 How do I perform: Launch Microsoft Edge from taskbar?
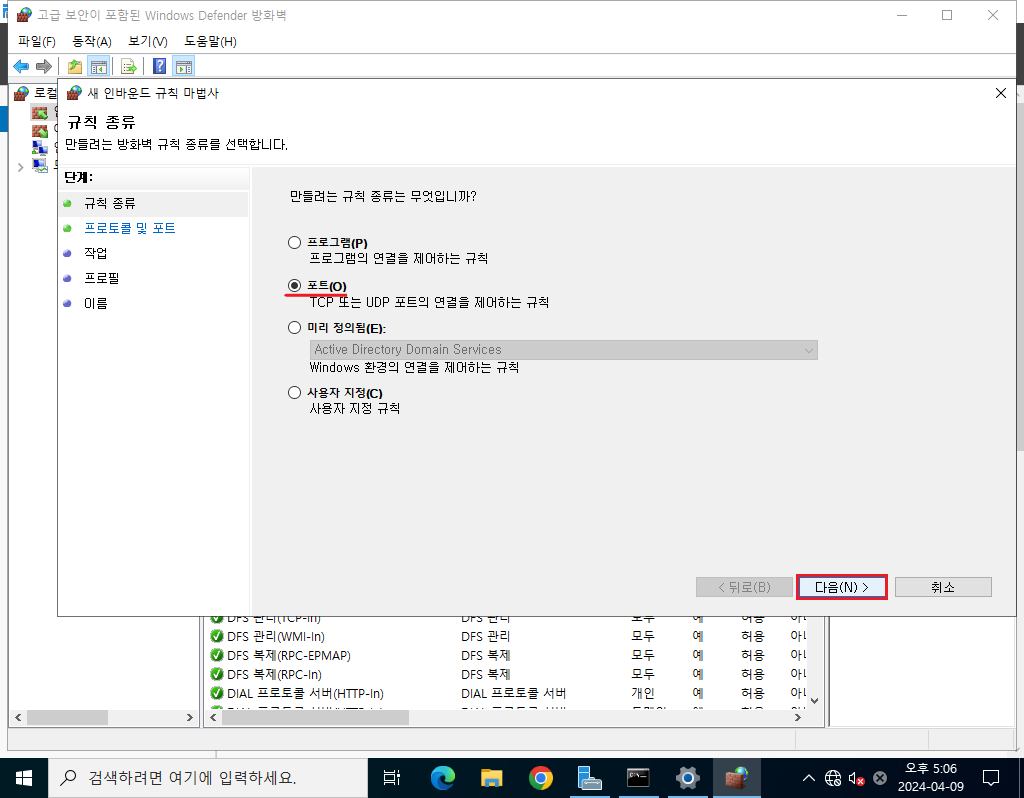(x=442, y=778)
